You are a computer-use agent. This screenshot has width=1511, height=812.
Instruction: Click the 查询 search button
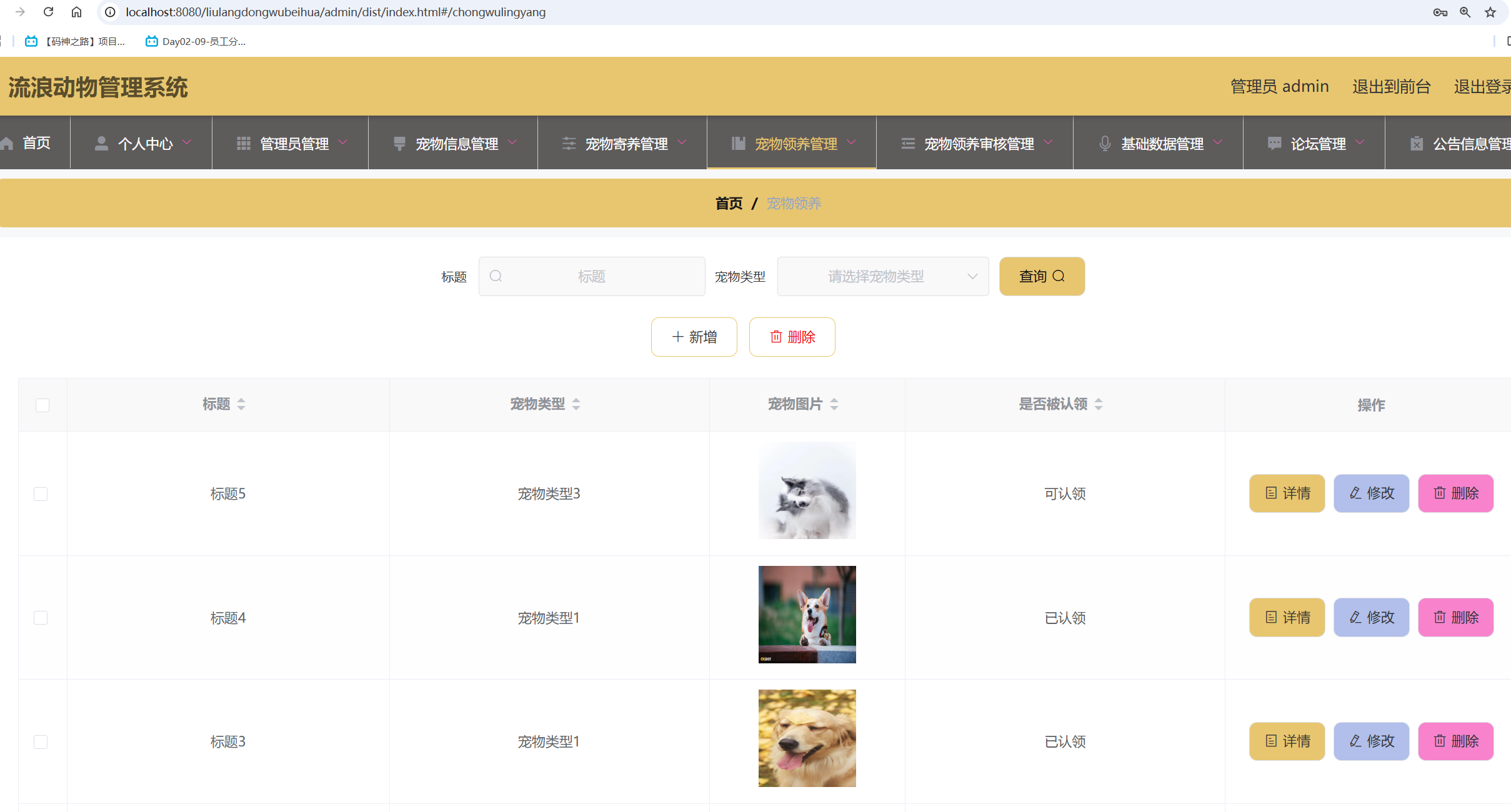(1042, 276)
